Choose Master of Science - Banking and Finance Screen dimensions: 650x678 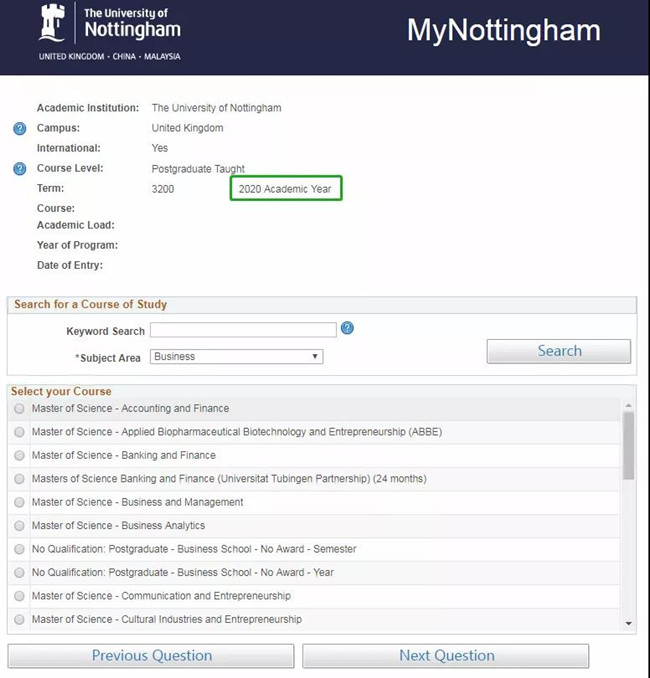[x=19, y=455]
